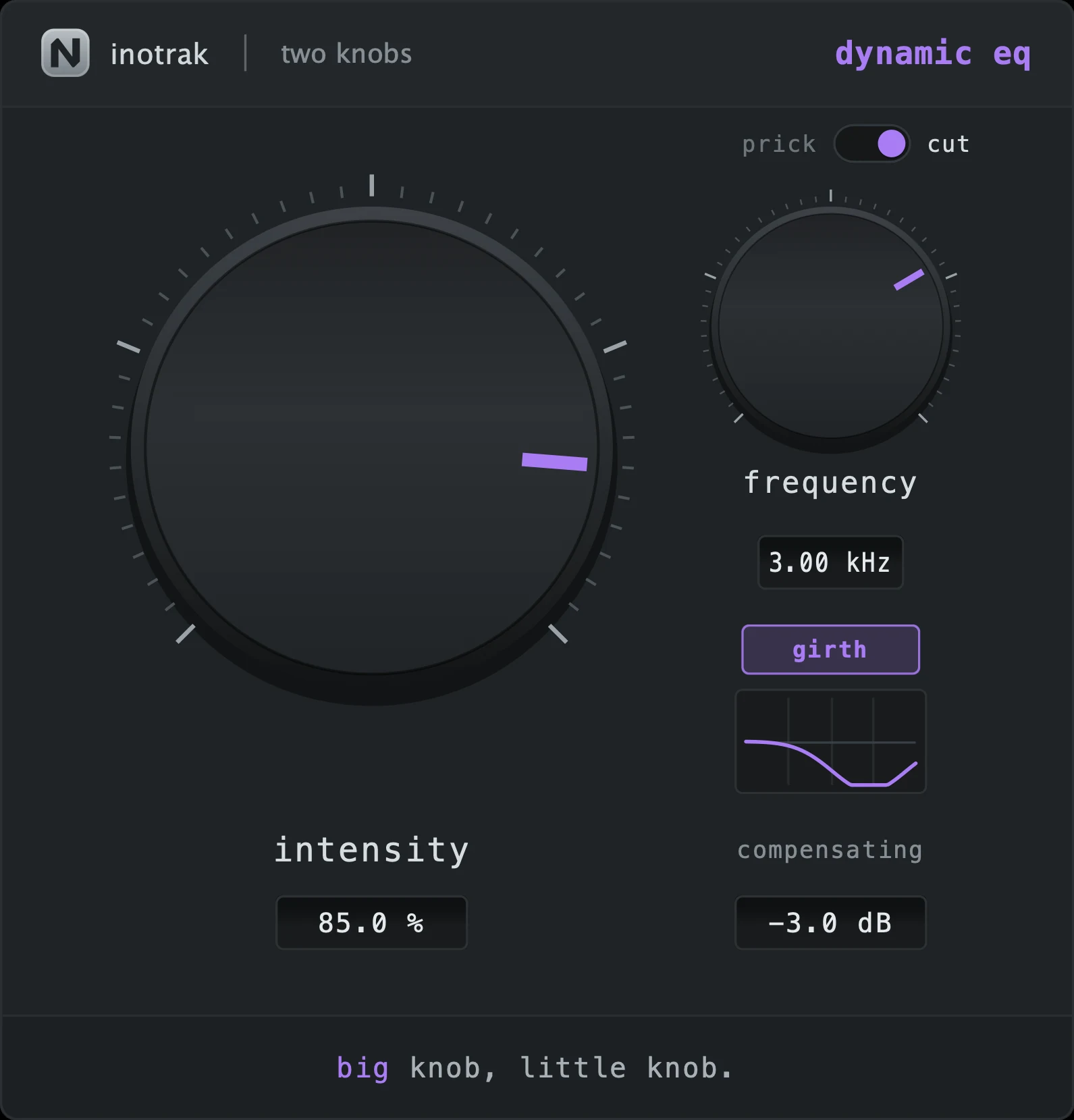This screenshot has height=1120, width=1074.
Task: Select the 'cut' mode label
Action: [948, 144]
